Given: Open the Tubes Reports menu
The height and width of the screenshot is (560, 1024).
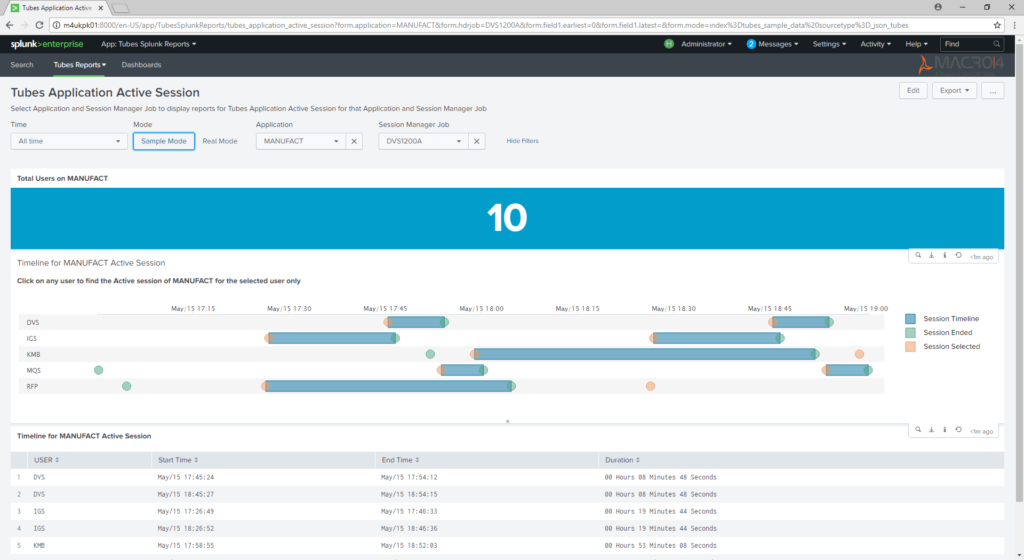Looking at the screenshot, I should click(x=79, y=65).
